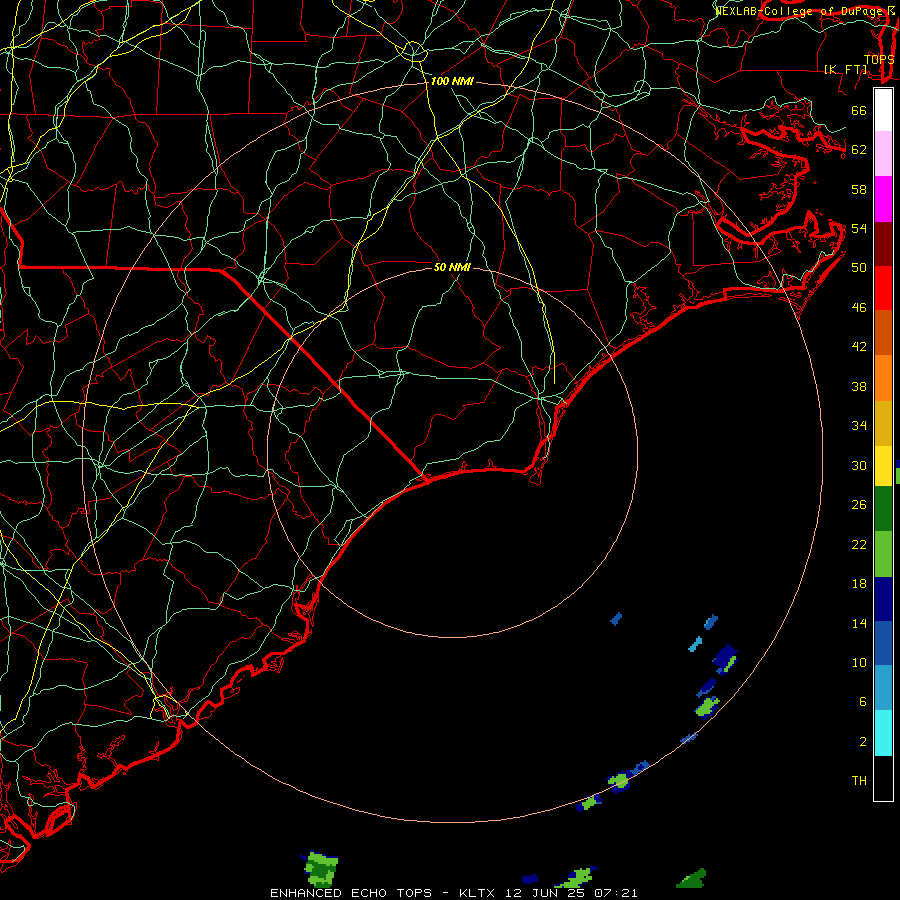Click the dark orange legend swatch
Image resolution: width=900 pixels, height=900 pixels.
click(883, 332)
